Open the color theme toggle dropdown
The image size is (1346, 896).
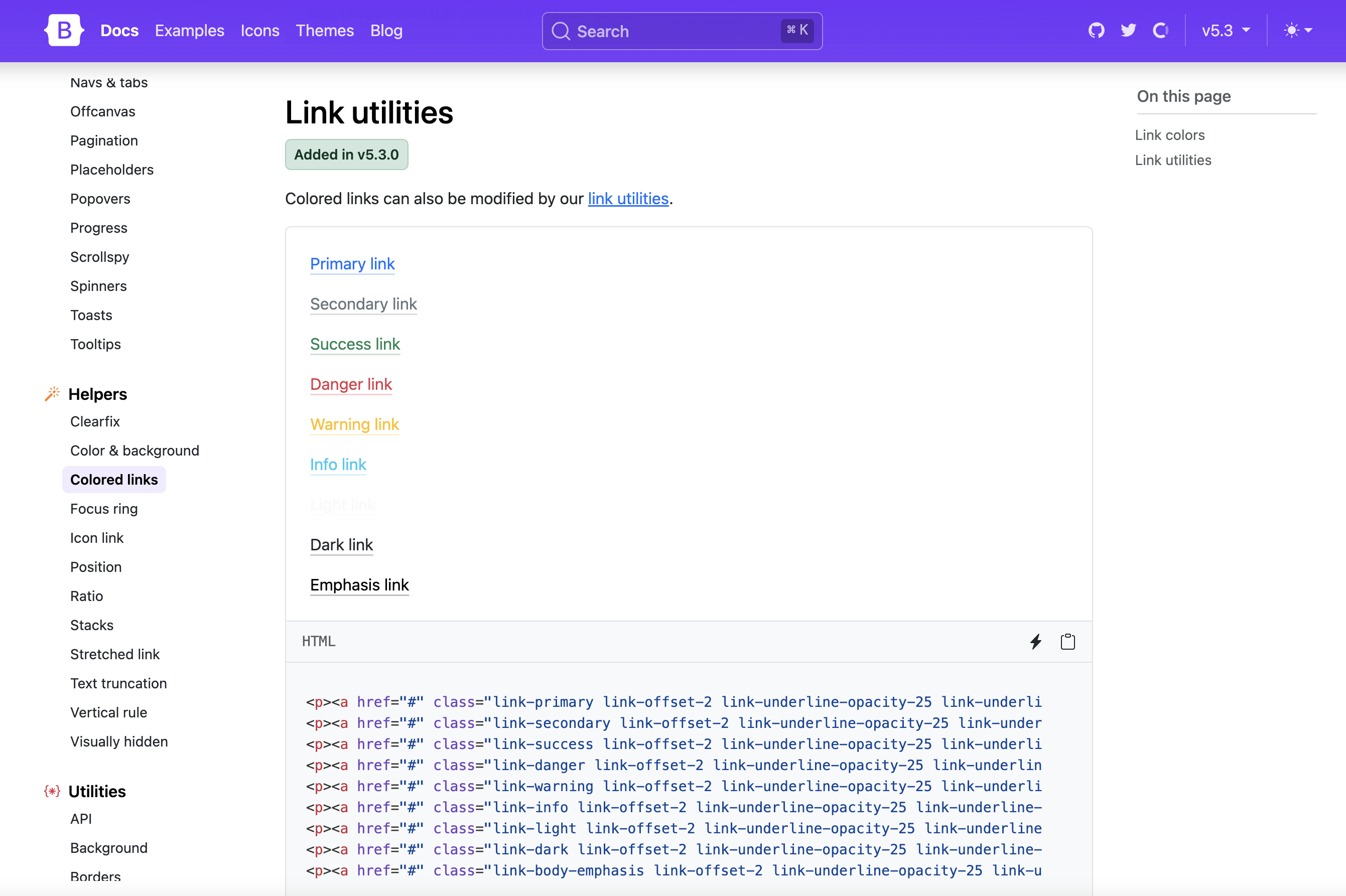click(x=1298, y=30)
